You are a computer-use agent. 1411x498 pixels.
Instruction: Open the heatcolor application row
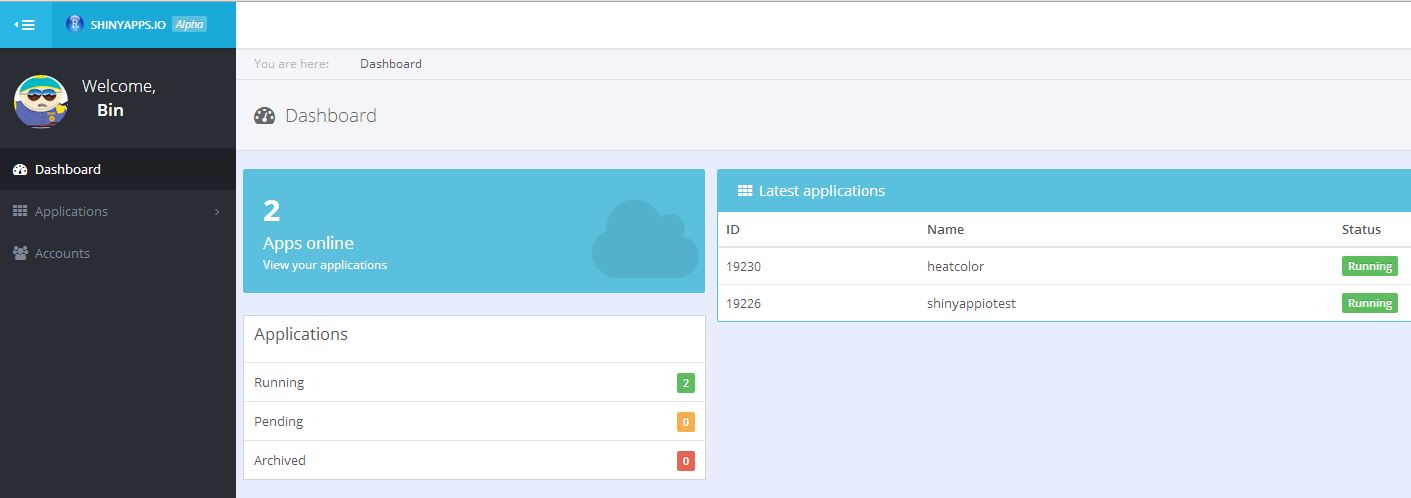click(x=955, y=267)
